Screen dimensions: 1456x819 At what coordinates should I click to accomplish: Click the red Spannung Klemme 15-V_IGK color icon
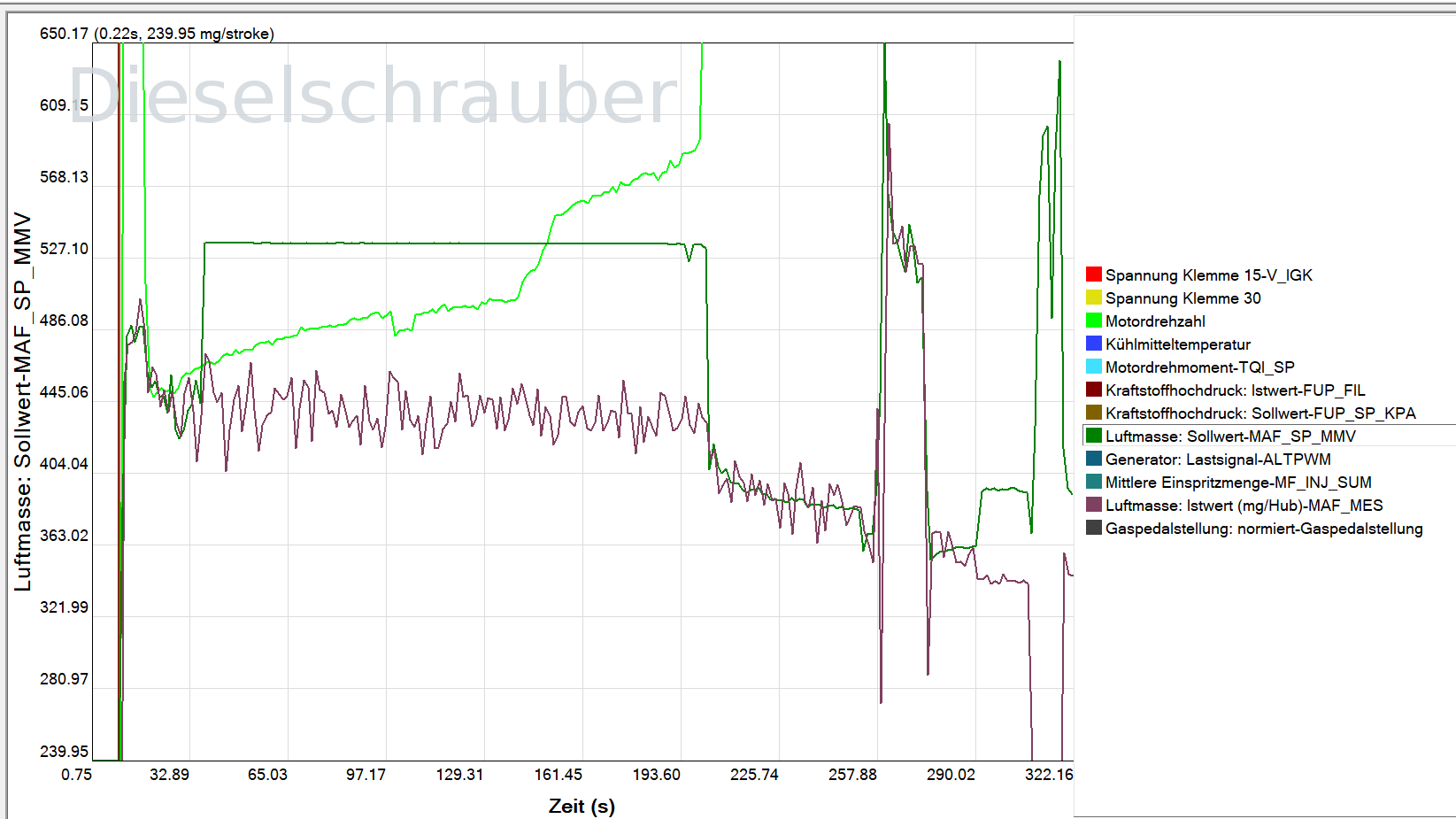[1093, 274]
